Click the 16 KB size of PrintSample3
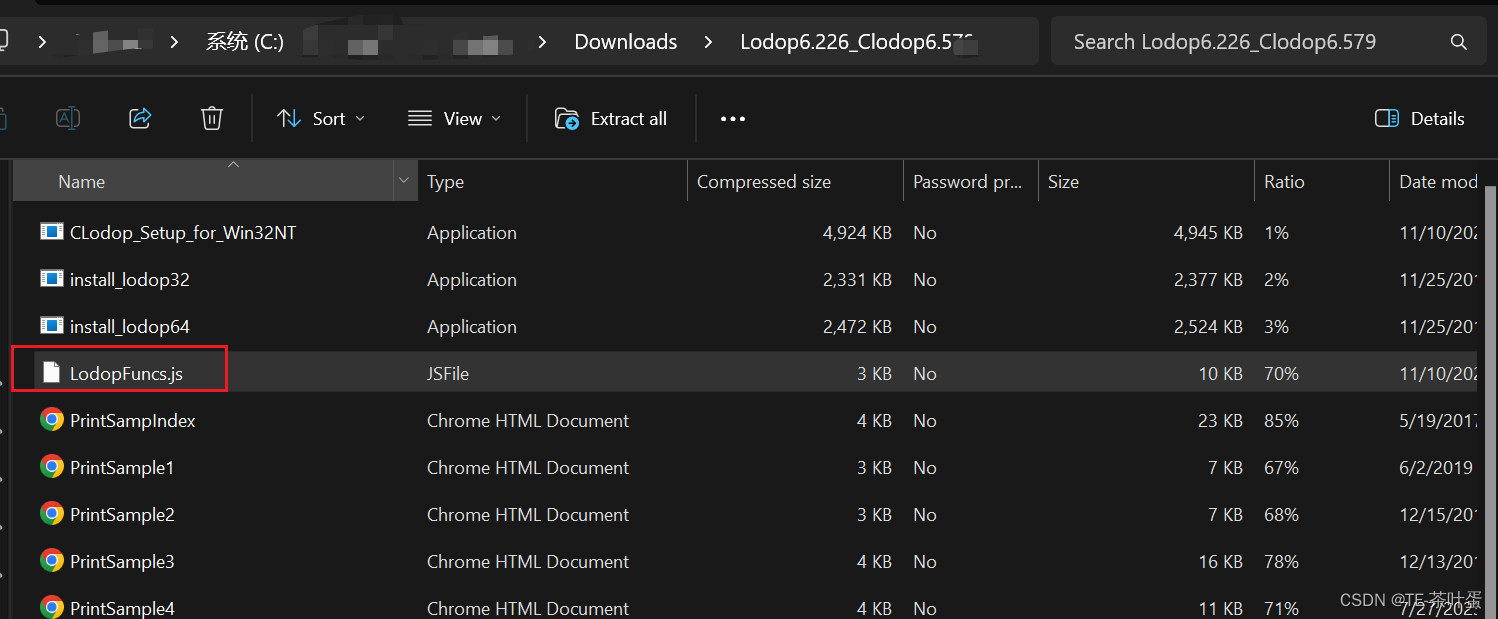This screenshot has height=619, width=1498. tap(1221, 562)
